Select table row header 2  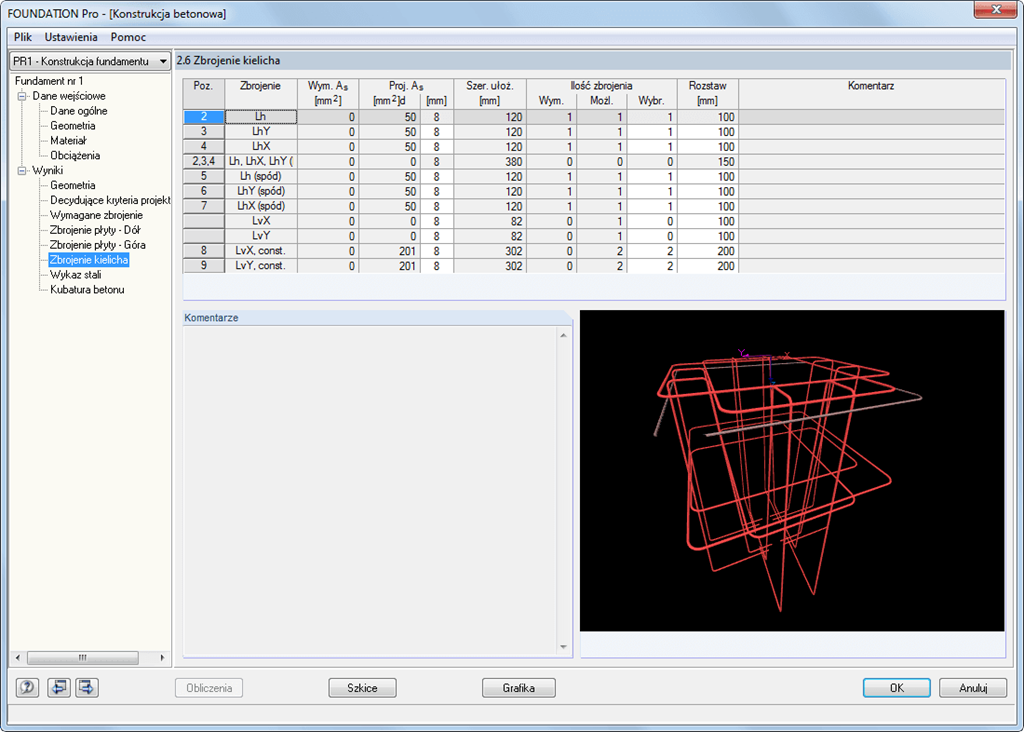pos(204,117)
